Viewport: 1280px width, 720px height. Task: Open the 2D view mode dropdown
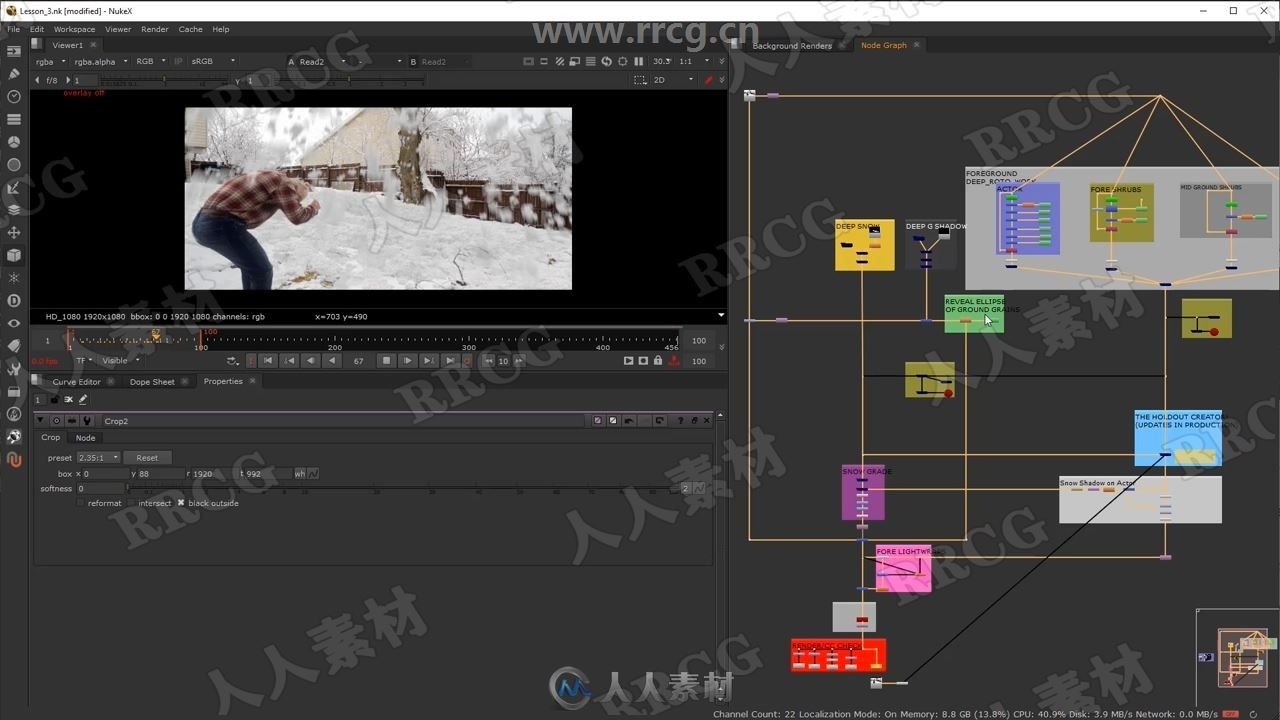[673, 80]
